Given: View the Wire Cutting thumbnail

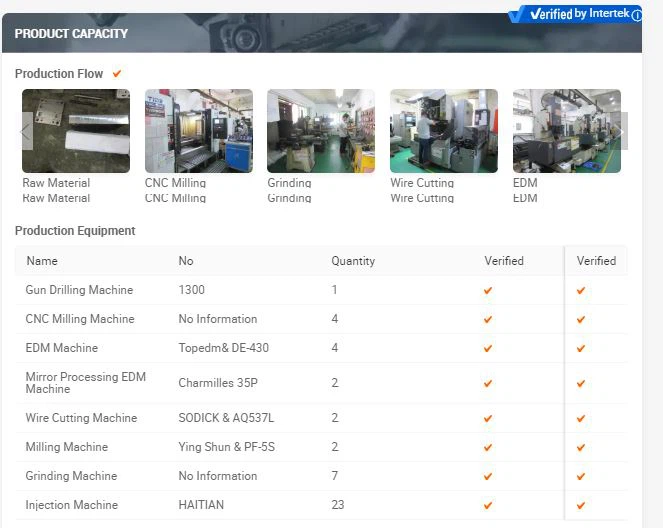Looking at the screenshot, I should 443,131.
